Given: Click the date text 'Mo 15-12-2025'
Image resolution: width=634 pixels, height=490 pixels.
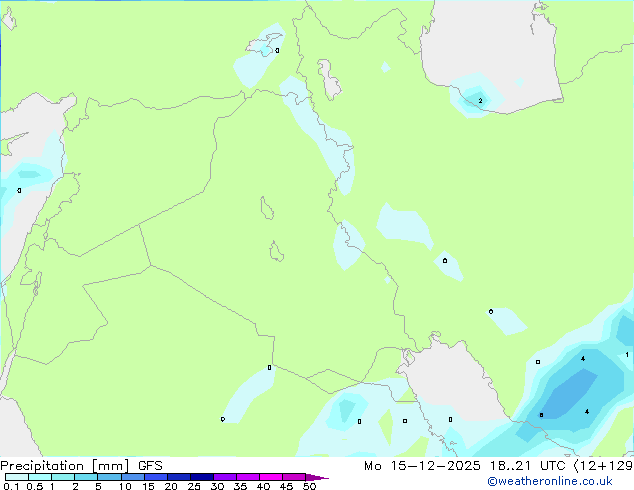Looking at the screenshot, I should tap(422, 466).
